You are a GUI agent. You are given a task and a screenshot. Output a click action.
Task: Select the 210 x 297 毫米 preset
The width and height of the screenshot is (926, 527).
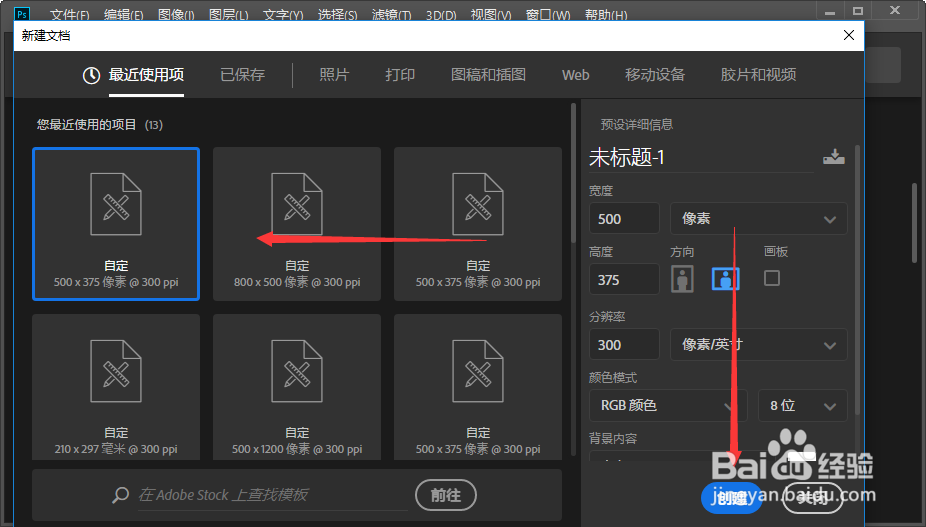116,387
